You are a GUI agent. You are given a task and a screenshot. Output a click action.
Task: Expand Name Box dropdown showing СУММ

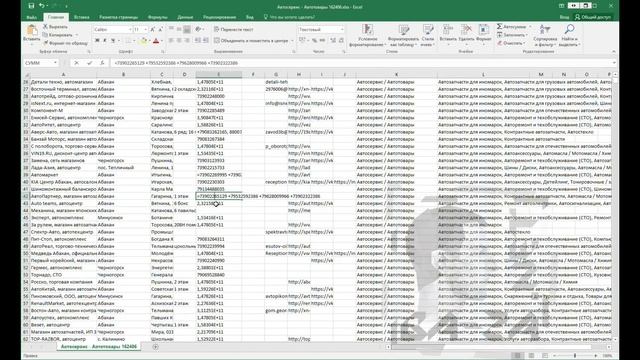pyautogui.click(x=55, y=63)
